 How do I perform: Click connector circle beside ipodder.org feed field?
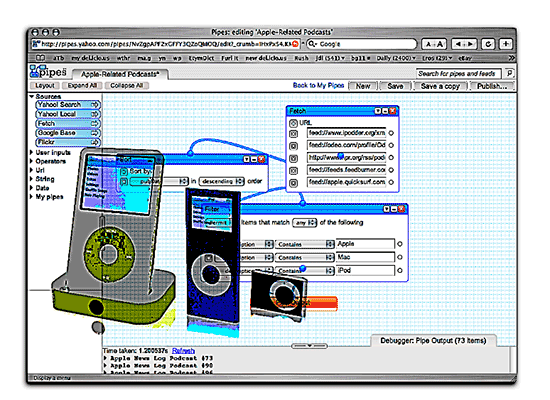391,133
